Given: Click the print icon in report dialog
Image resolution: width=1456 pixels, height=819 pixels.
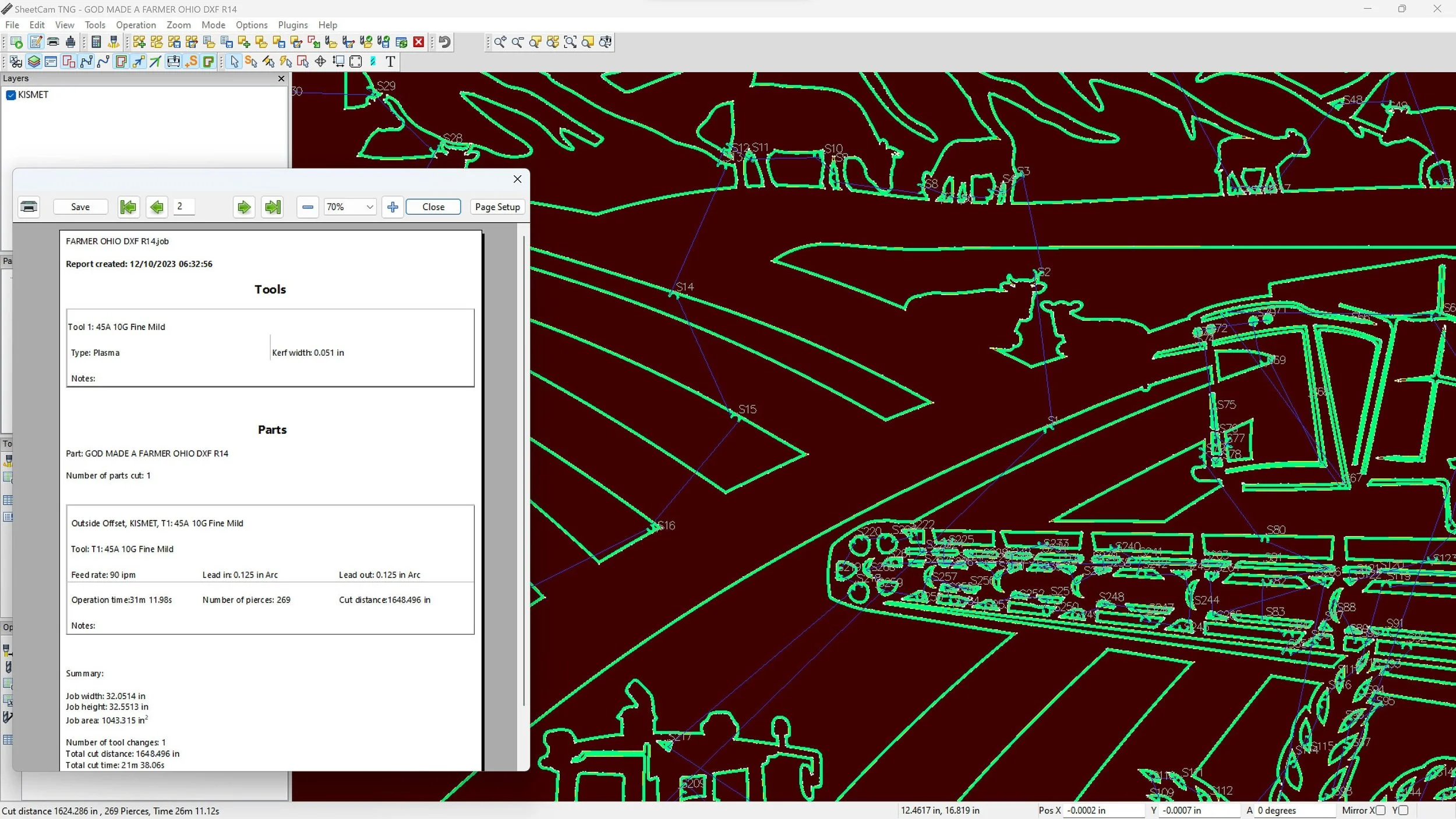Looking at the screenshot, I should 29,207.
